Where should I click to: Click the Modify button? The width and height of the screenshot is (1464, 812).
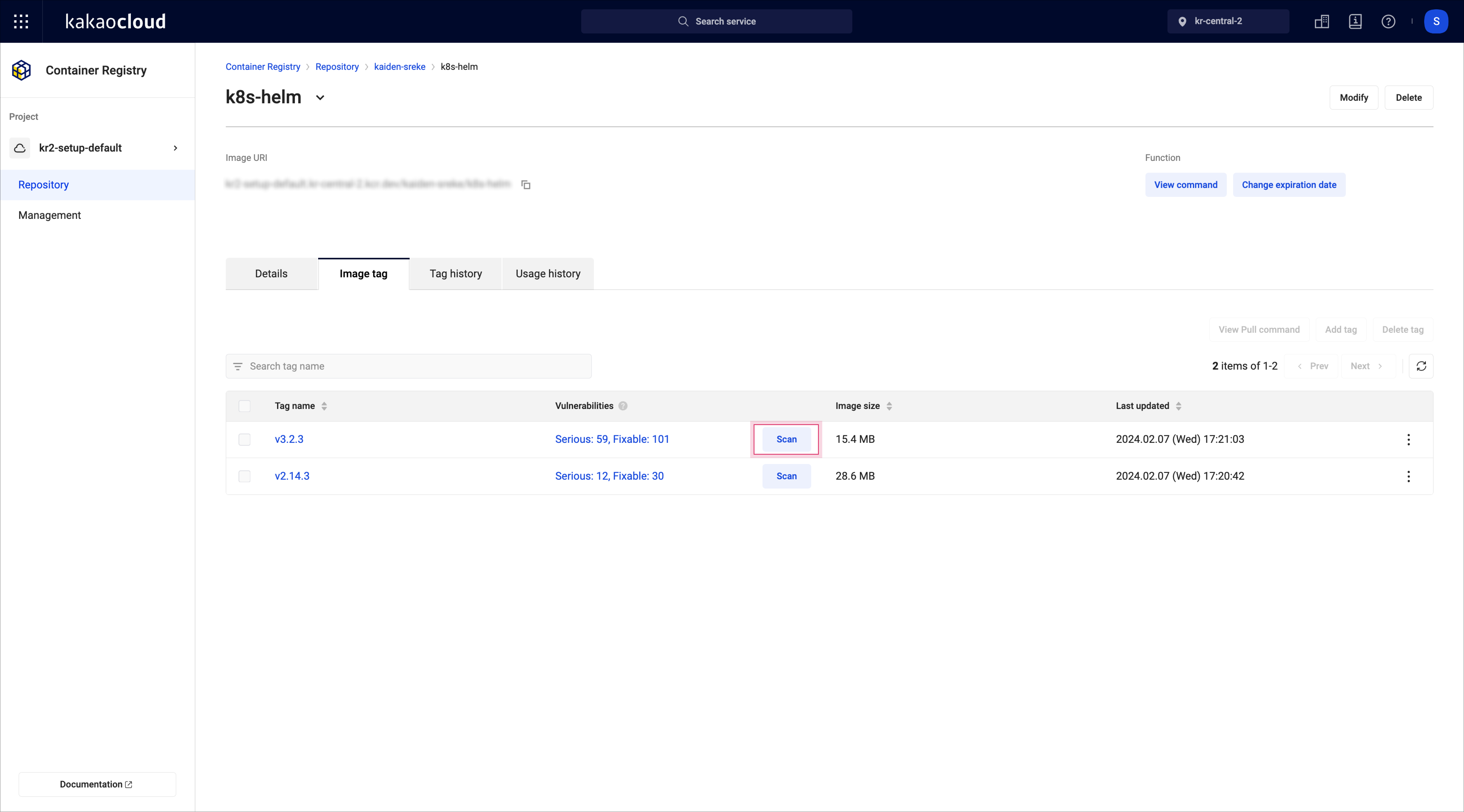pyautogui.click(x=1354, y=98)
